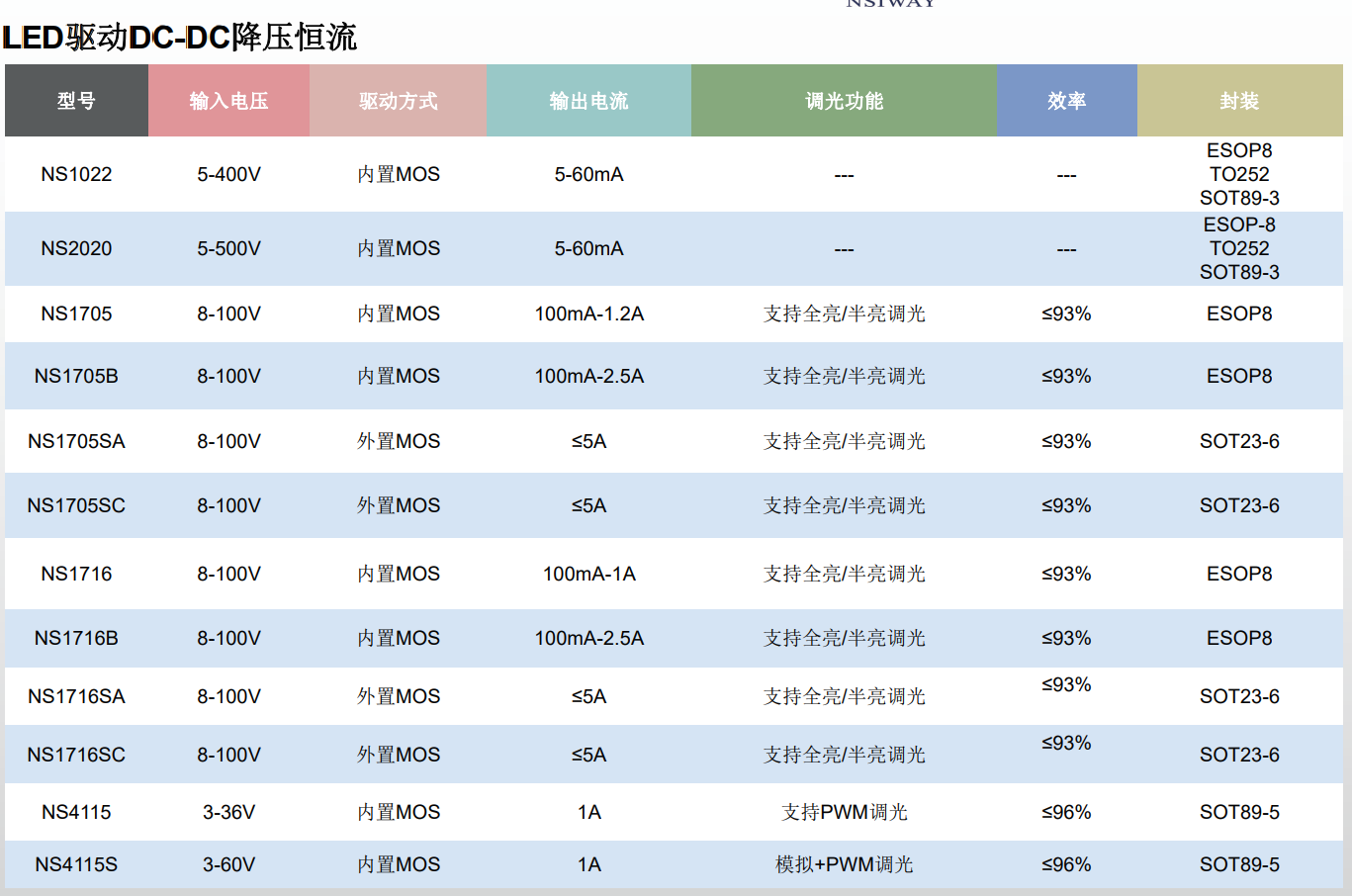Click '≤5A' in NS1705SC row
Viewport: 1352px width, 896px height.
[588, 505]
